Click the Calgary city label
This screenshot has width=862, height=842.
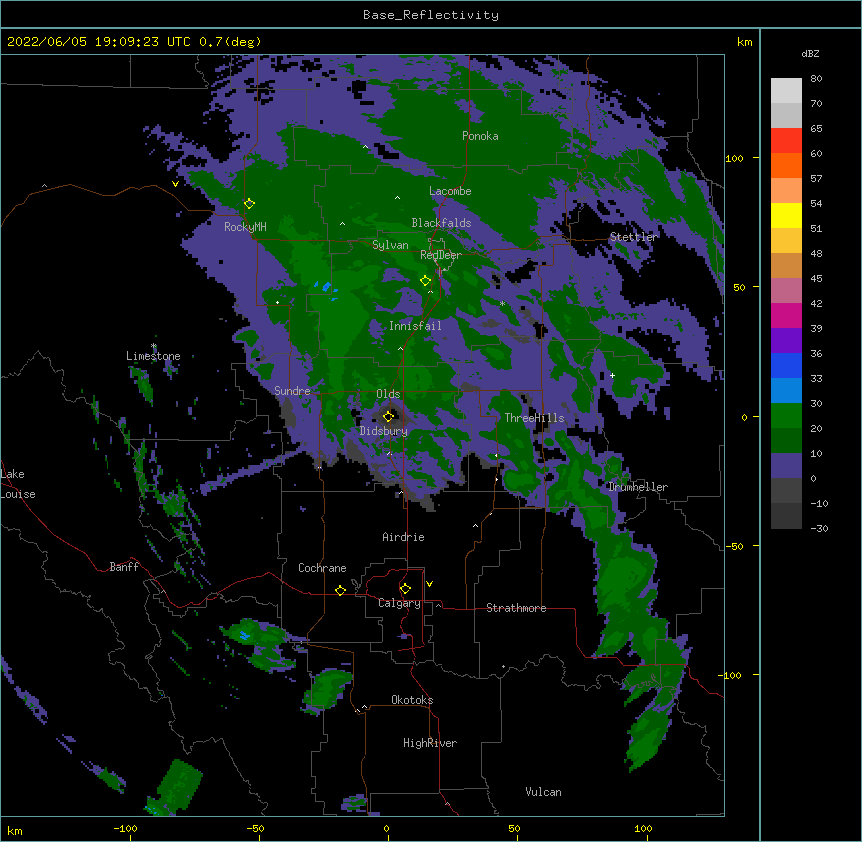pyautogui.click(x=399, y=603)
